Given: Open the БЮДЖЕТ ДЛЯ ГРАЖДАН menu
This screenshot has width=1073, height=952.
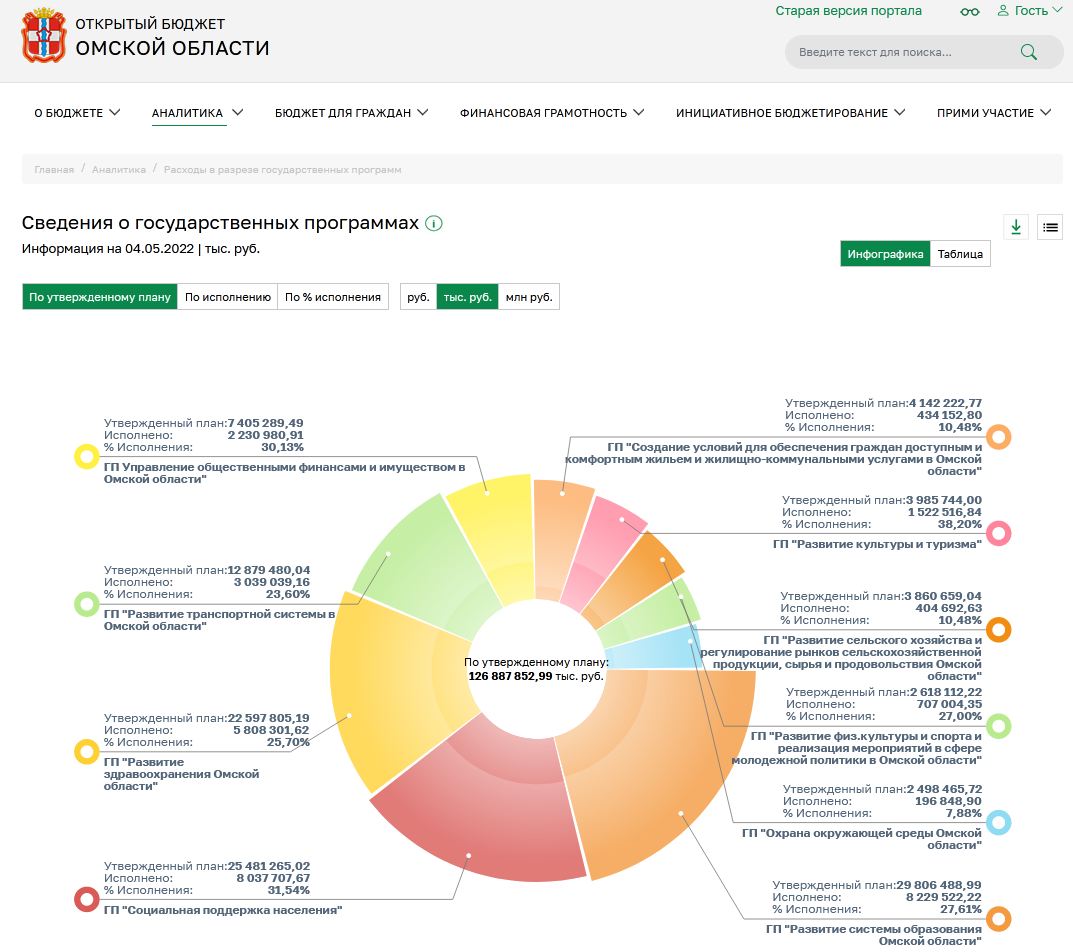Looking at the screenshot, I should coord(351,113).
